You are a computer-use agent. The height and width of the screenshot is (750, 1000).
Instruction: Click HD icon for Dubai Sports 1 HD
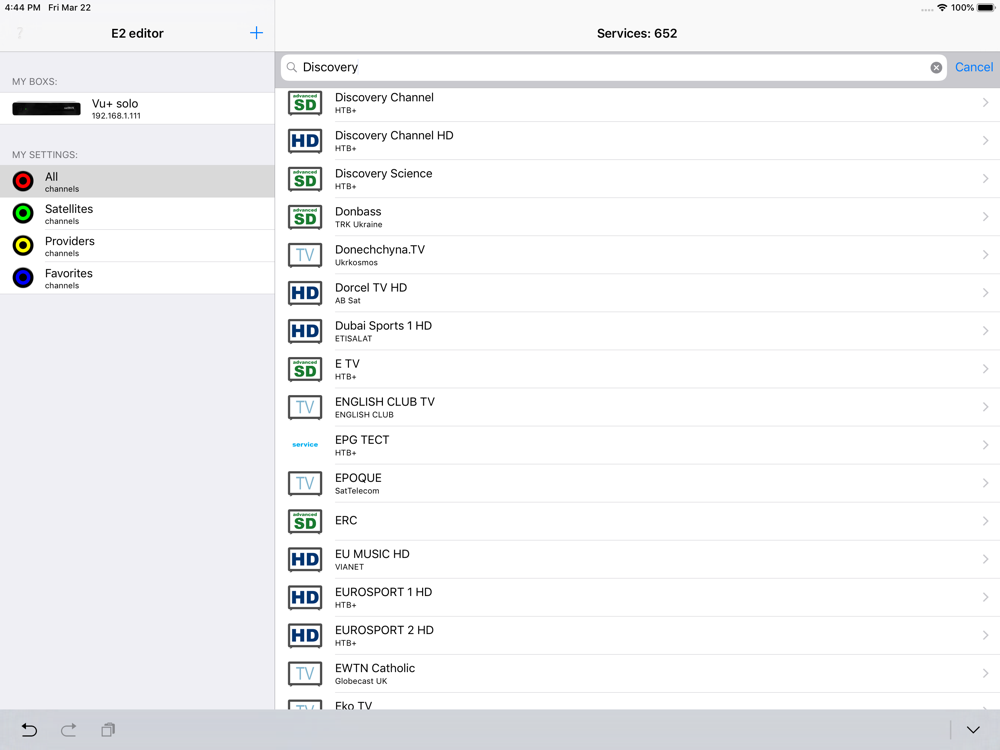305,332
